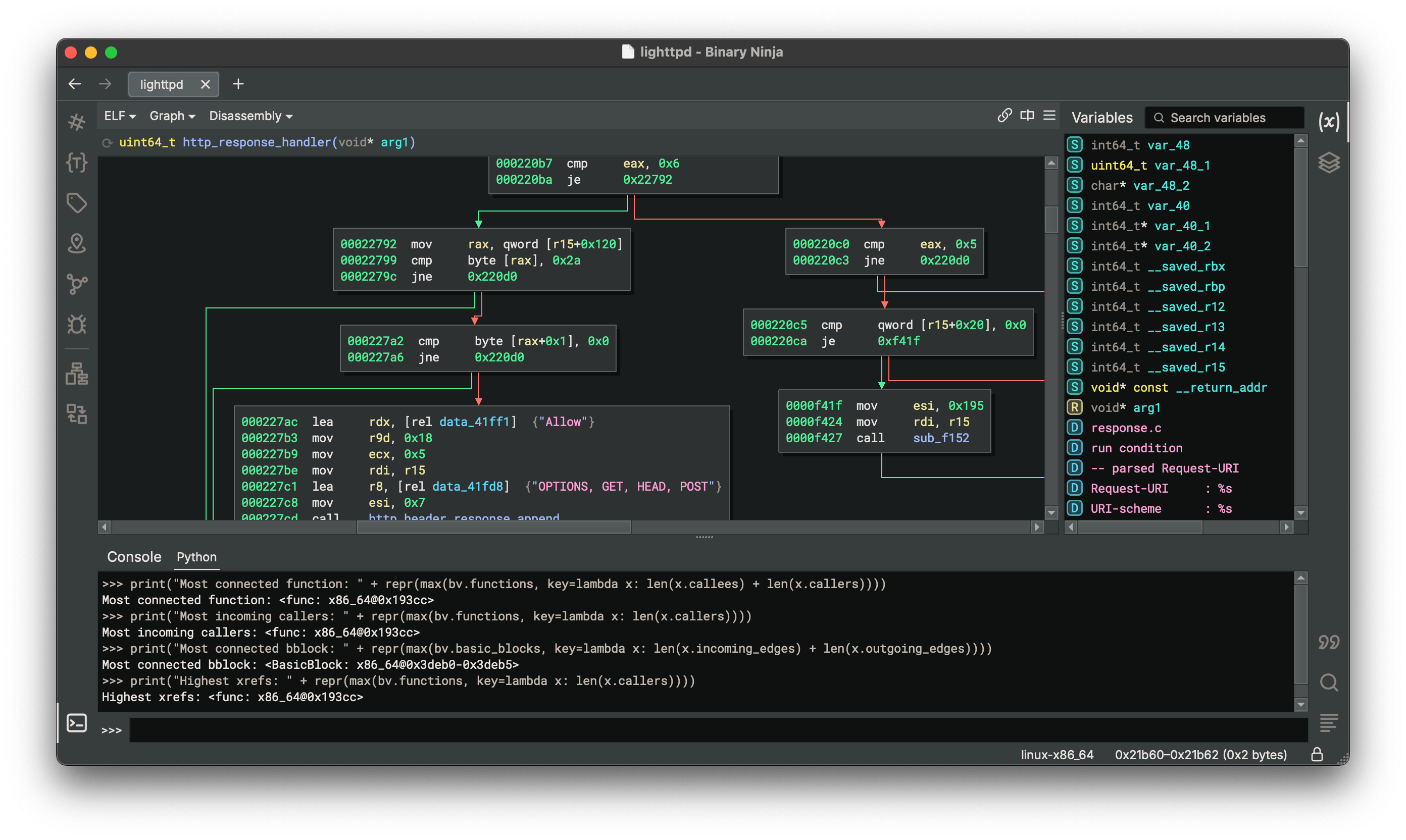Open the Symbols sidebar hash icon
This screenshot has width=1406, height=840.
click(x=76, y=122)
